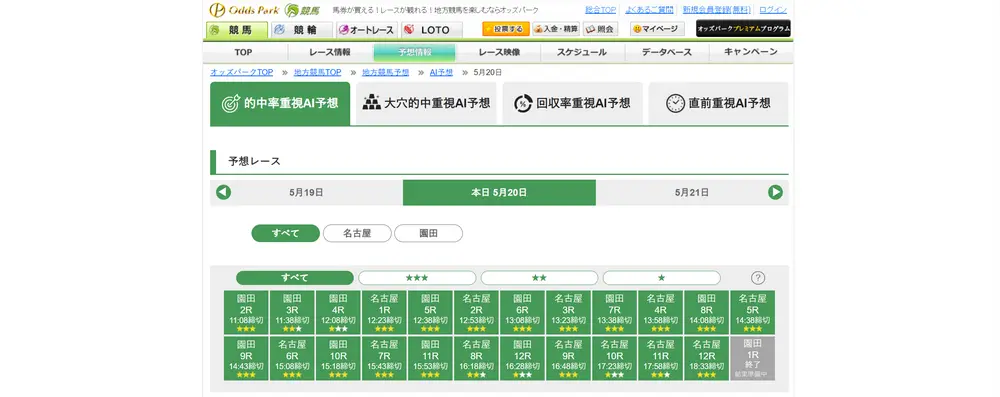The image size is (1000, 397).
Task: Select 回収率重視AI予想 tab
Action: [x=572, y=103]
